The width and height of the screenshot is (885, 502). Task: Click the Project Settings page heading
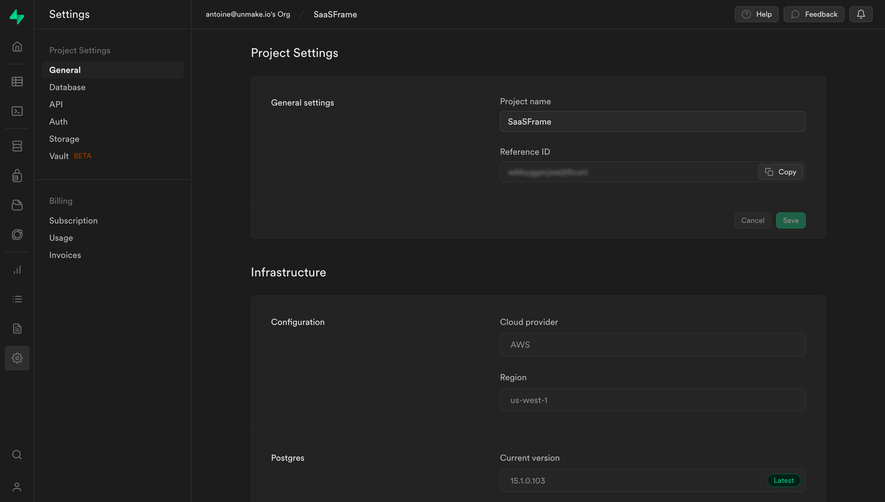coord(295,53)
